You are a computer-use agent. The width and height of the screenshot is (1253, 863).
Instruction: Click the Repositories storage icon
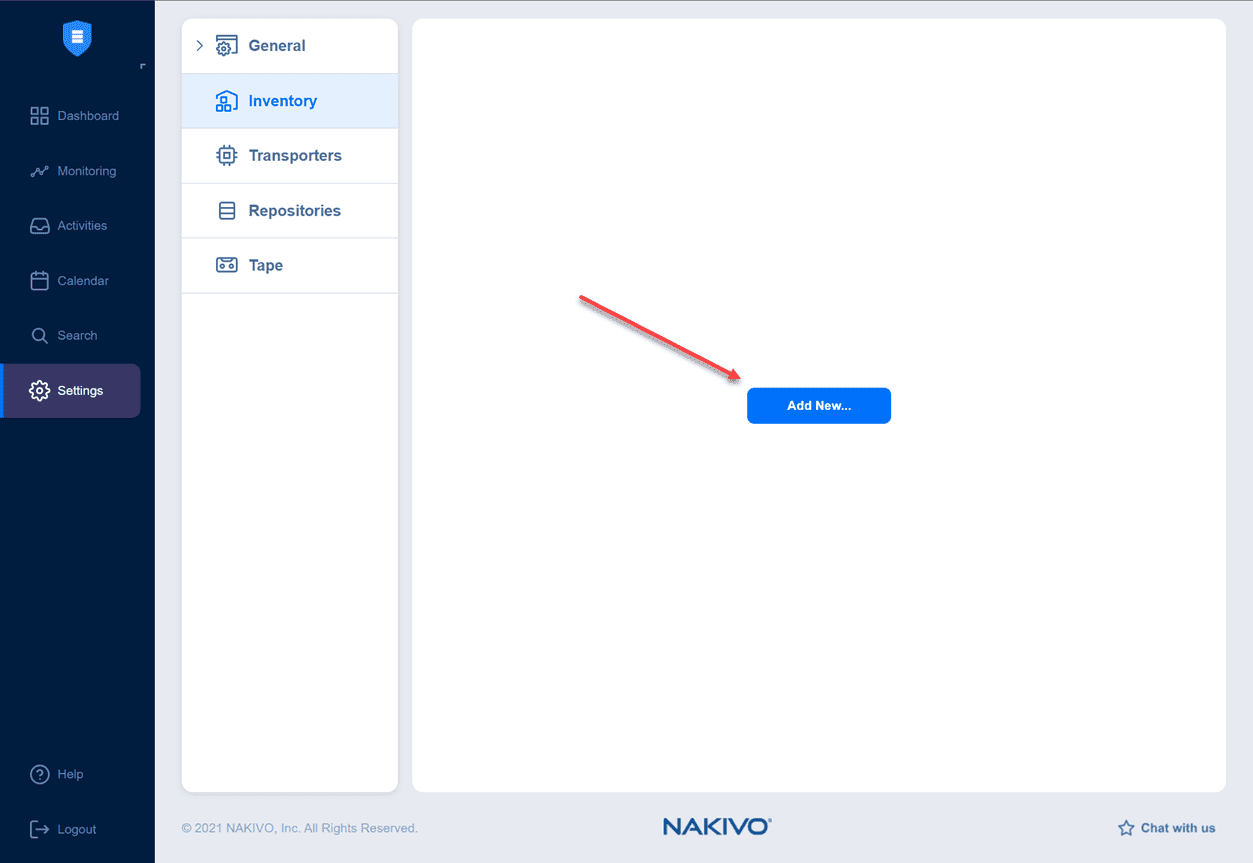coord(227,211)
